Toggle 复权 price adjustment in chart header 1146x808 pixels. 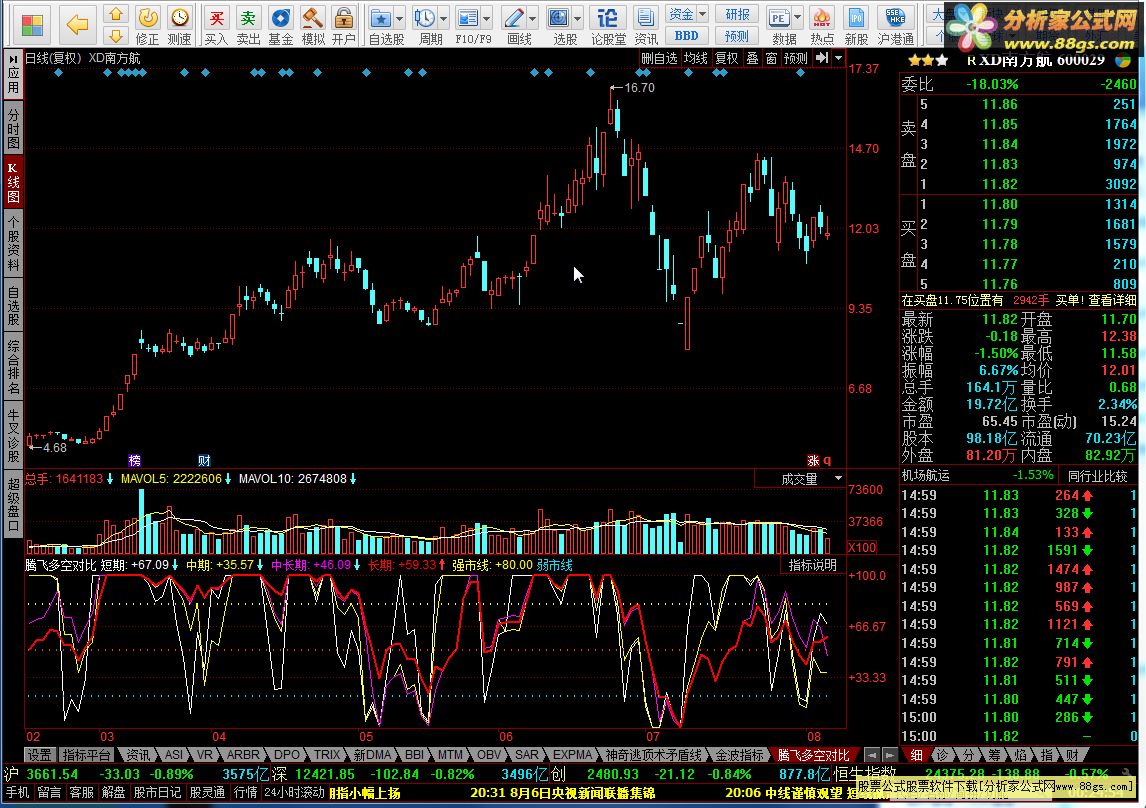726,58
